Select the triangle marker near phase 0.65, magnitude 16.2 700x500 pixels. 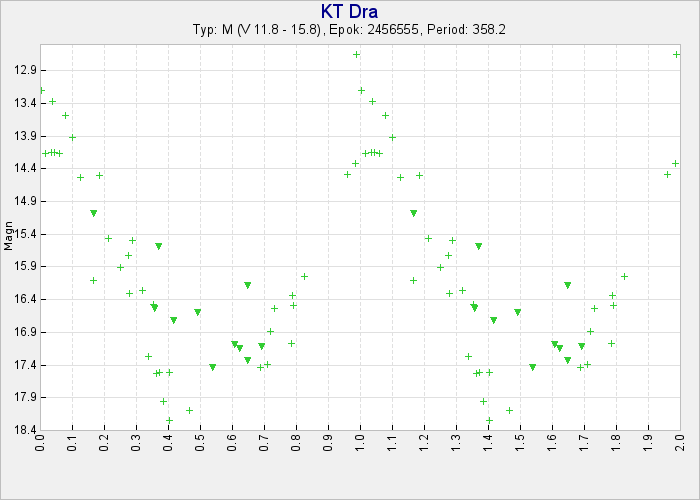pyautogui.click(x=248, y=285)
